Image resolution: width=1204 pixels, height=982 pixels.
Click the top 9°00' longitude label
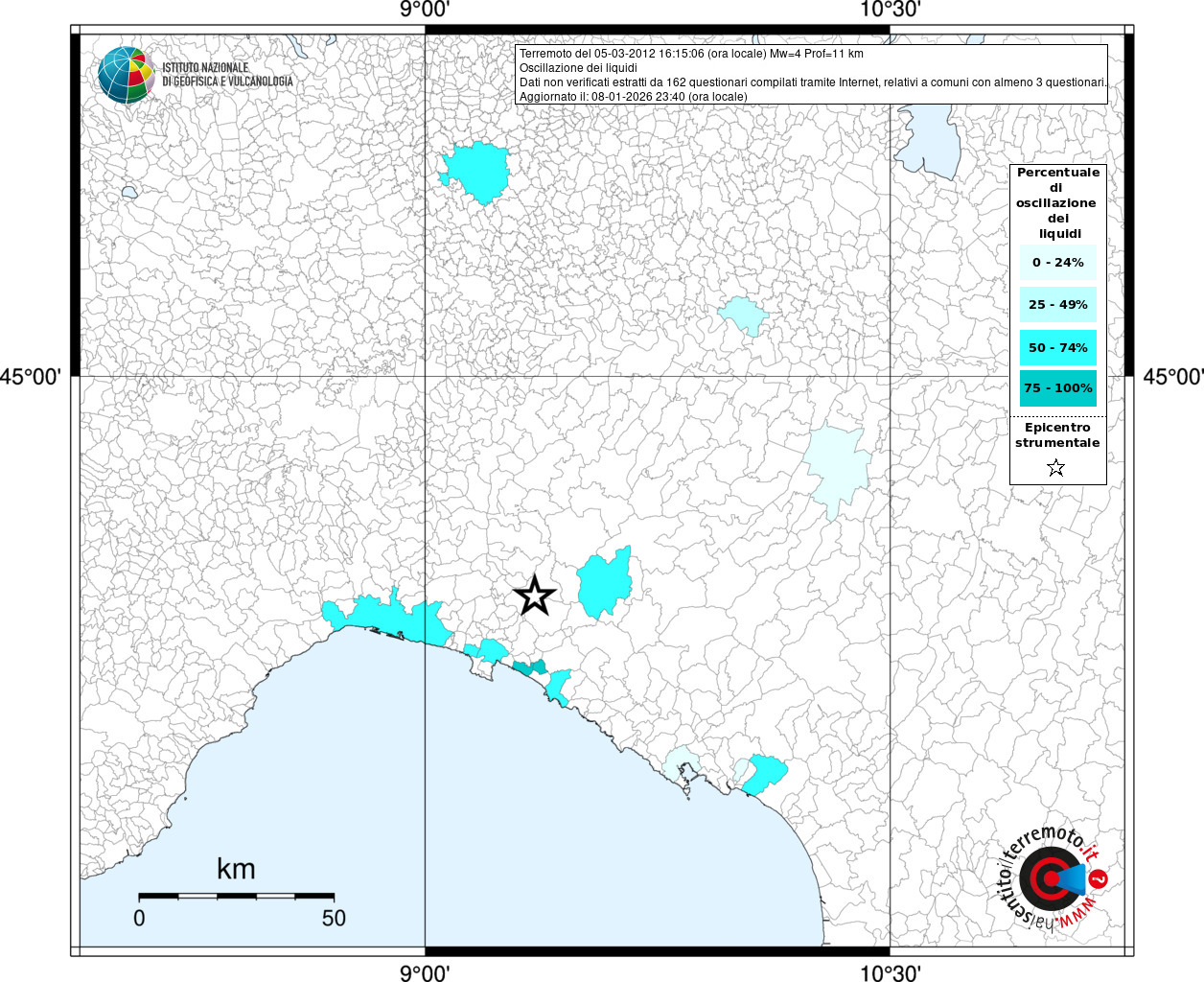tap(425, 11)
